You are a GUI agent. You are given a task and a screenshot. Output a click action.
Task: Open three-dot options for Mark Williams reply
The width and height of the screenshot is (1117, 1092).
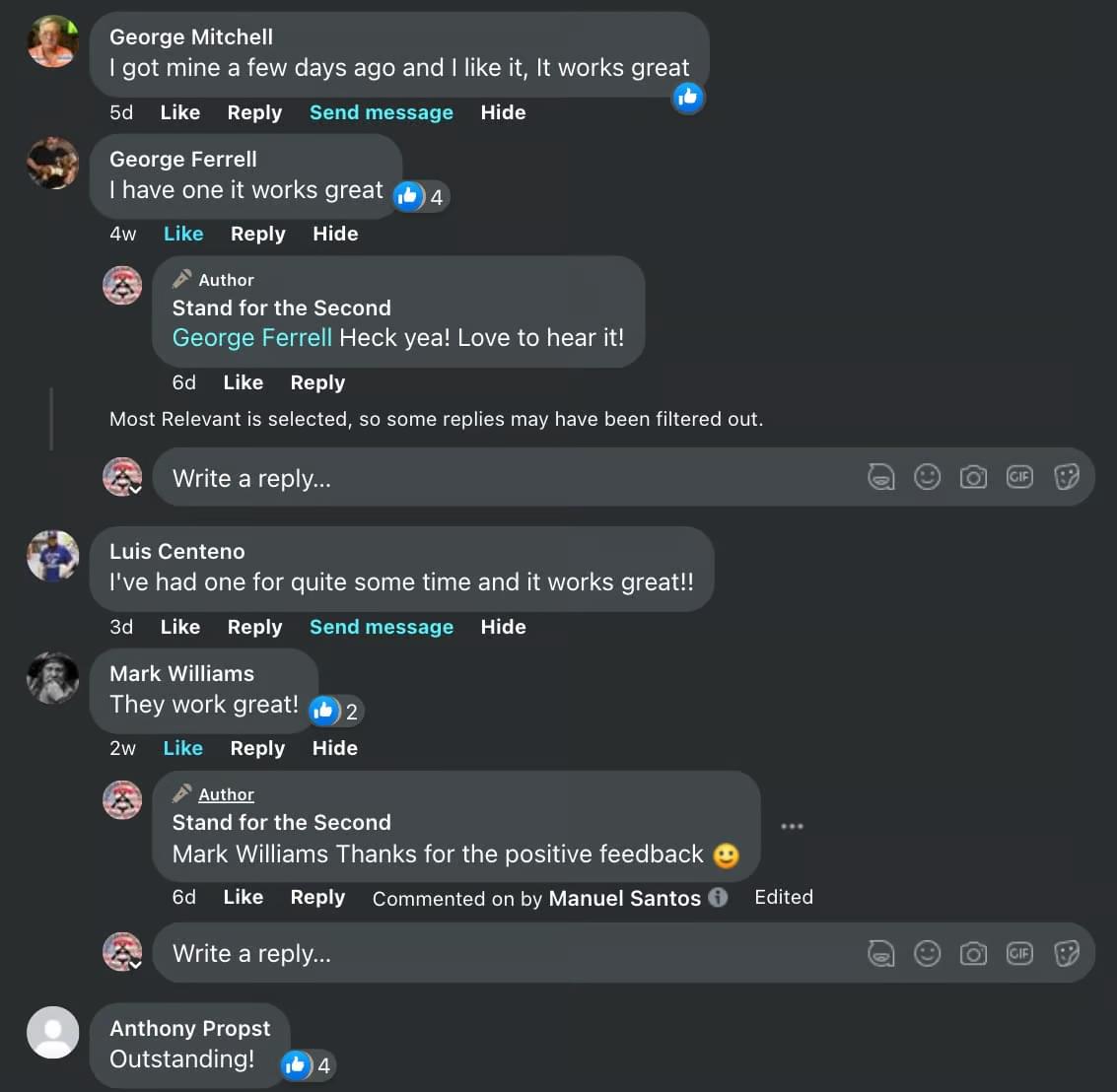(792, 826)
